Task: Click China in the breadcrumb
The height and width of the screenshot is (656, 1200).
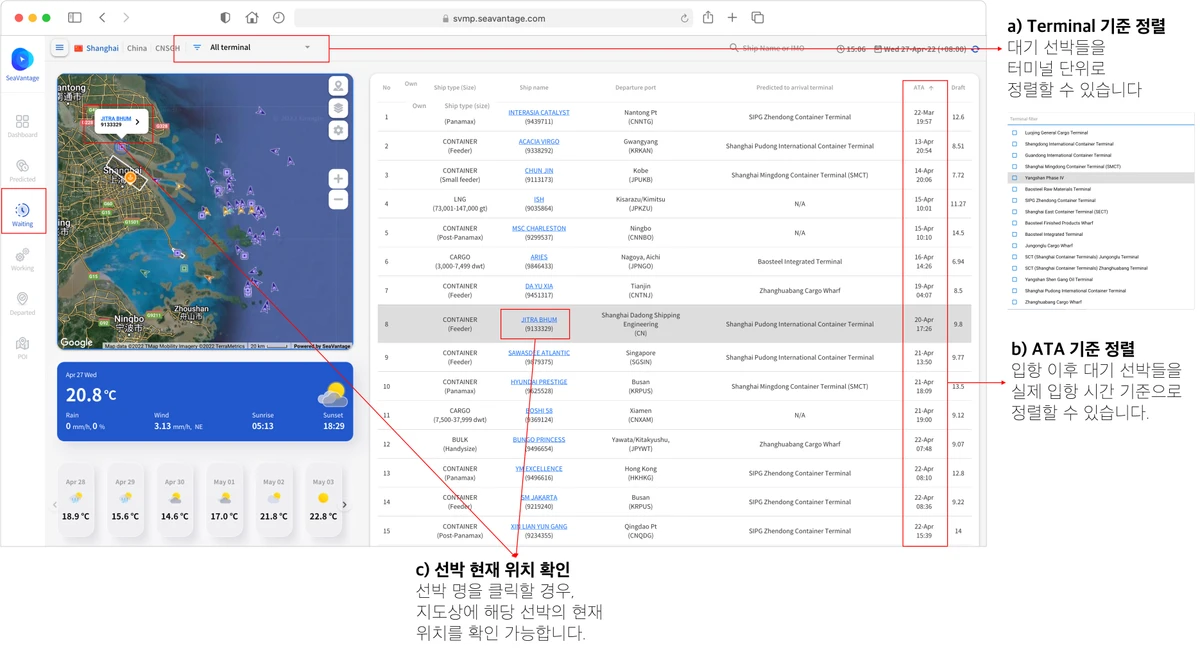Action: 137,48
